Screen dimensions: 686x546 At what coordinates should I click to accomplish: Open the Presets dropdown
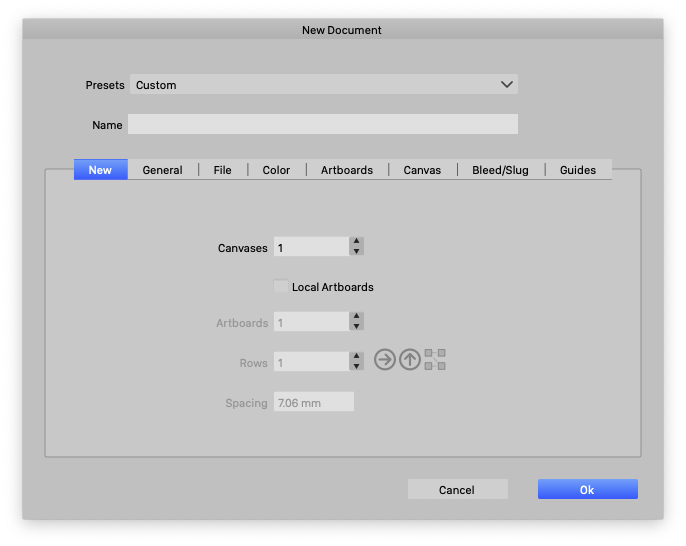pos(323,85)
